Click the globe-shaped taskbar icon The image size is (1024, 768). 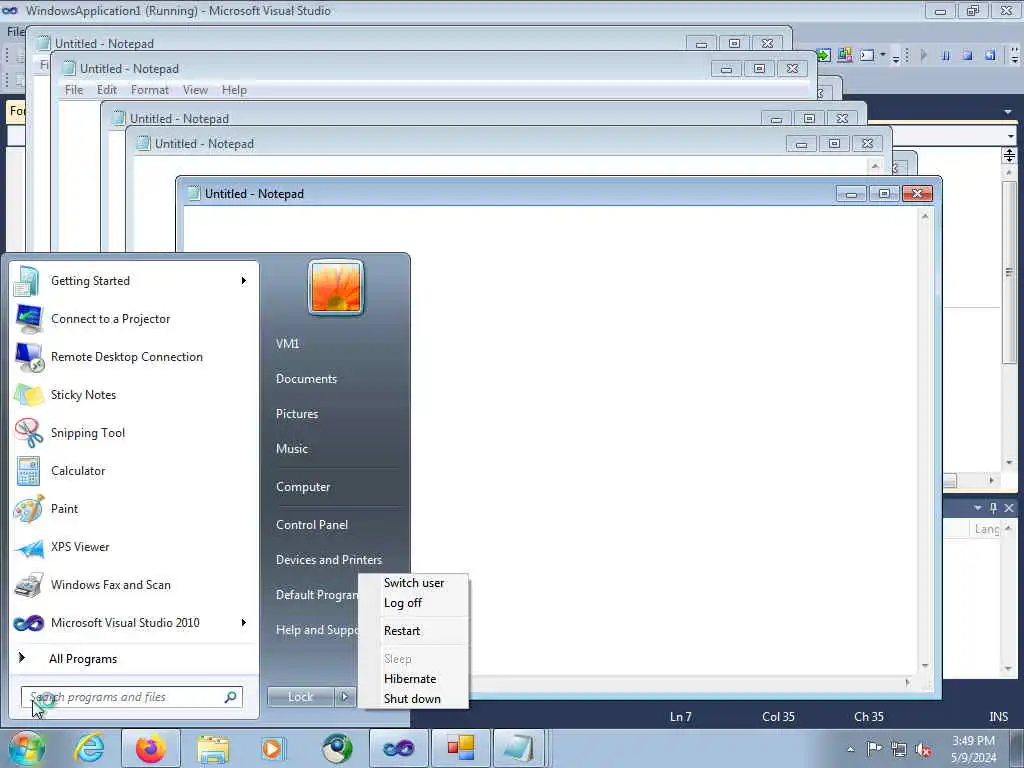pyautogui.click(x=337, y=748)
